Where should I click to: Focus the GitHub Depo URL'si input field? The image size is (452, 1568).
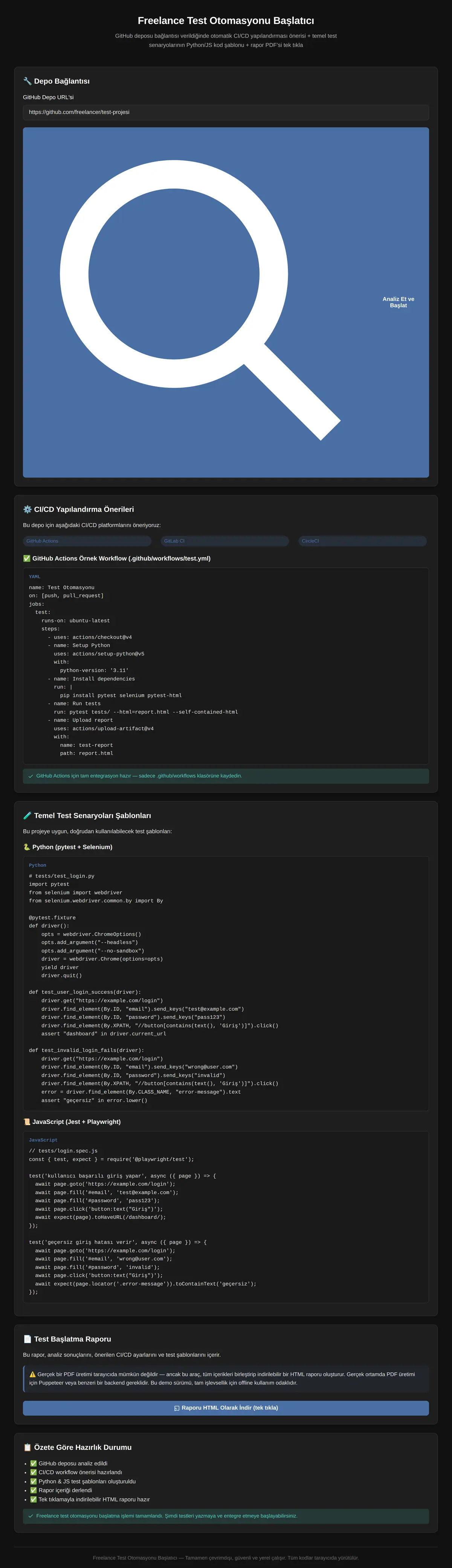pos(226,113)
